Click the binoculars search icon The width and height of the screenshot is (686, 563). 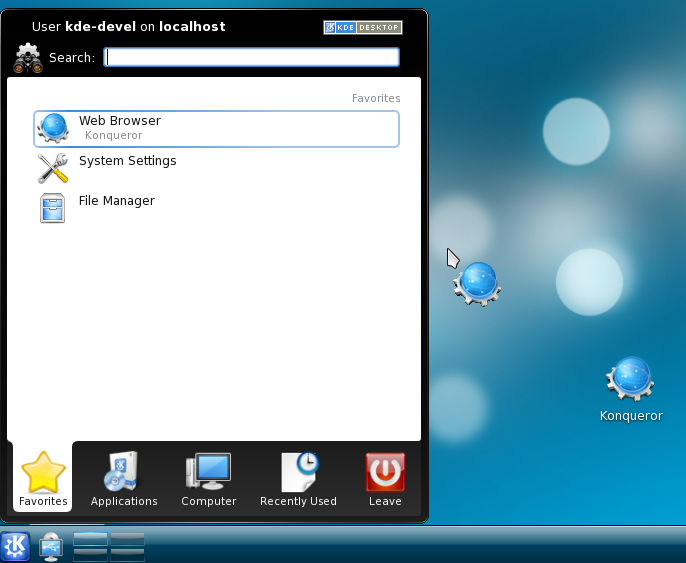click(x=28, y=57)
